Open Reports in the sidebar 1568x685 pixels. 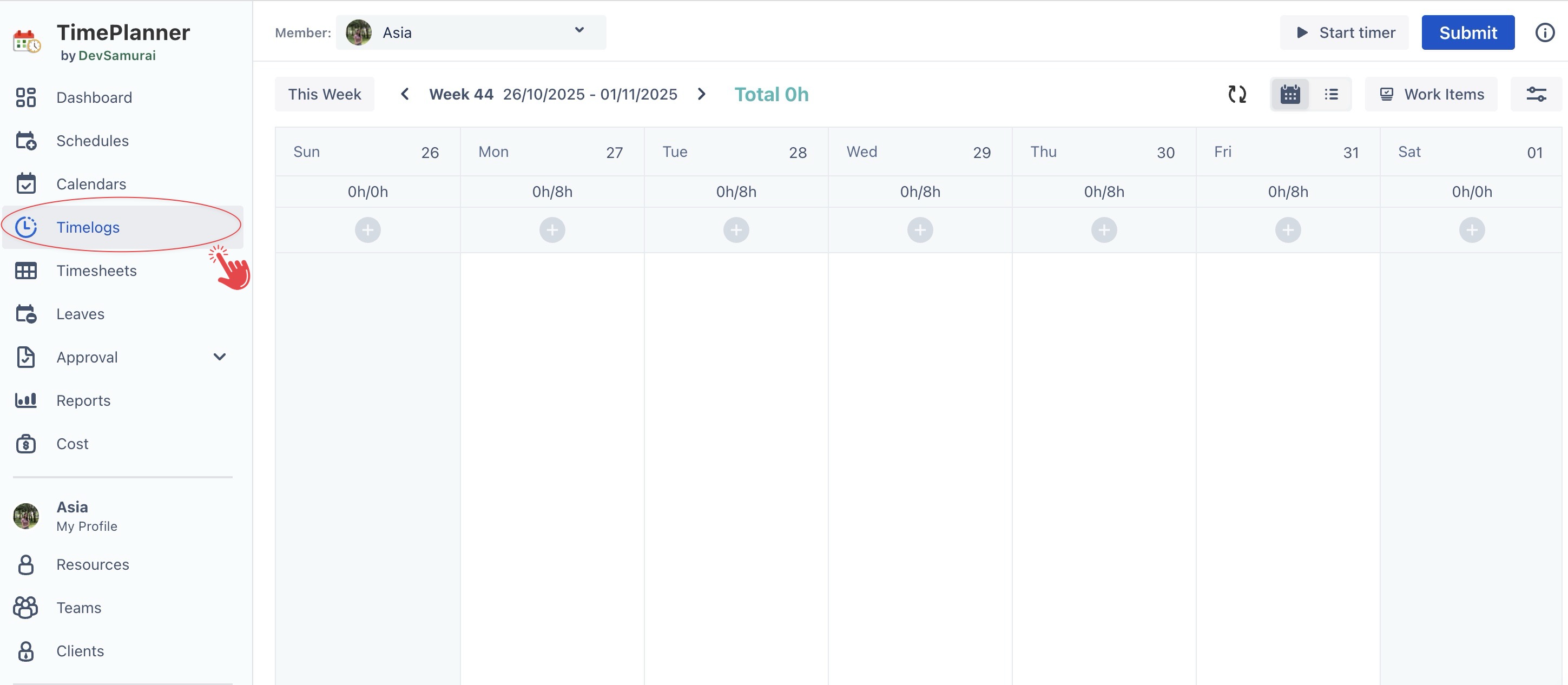(x=83, y=400)
